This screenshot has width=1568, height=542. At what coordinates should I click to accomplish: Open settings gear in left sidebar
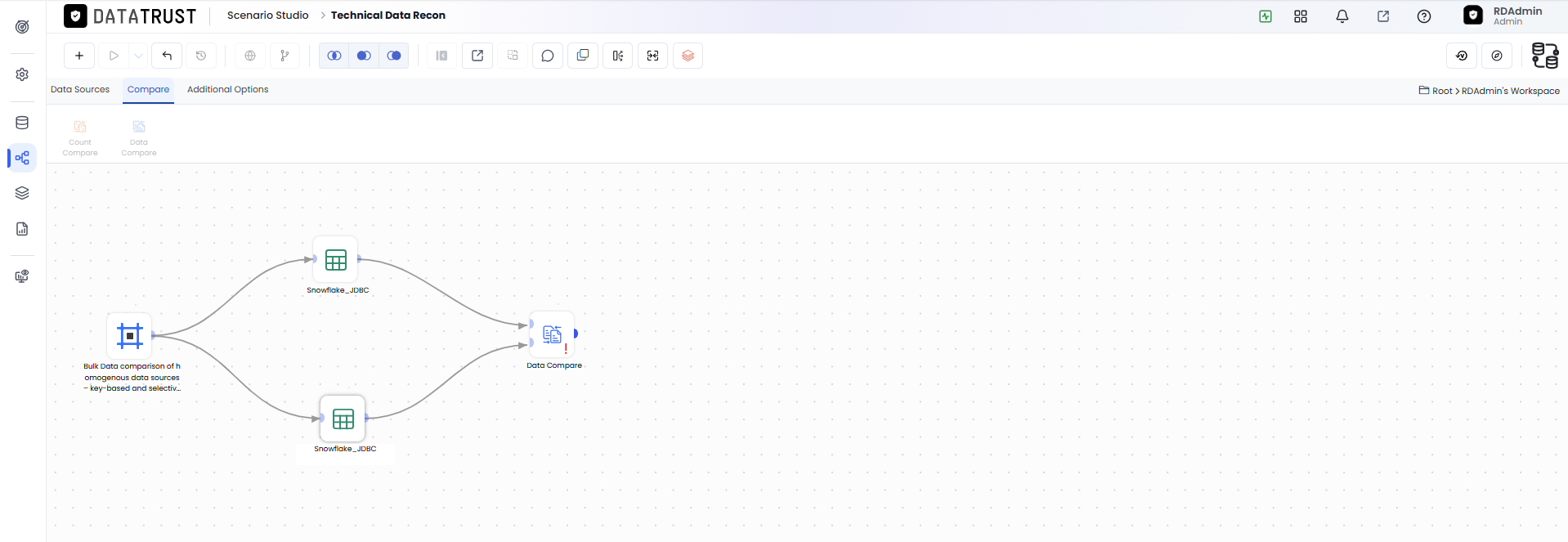(22, 74)
